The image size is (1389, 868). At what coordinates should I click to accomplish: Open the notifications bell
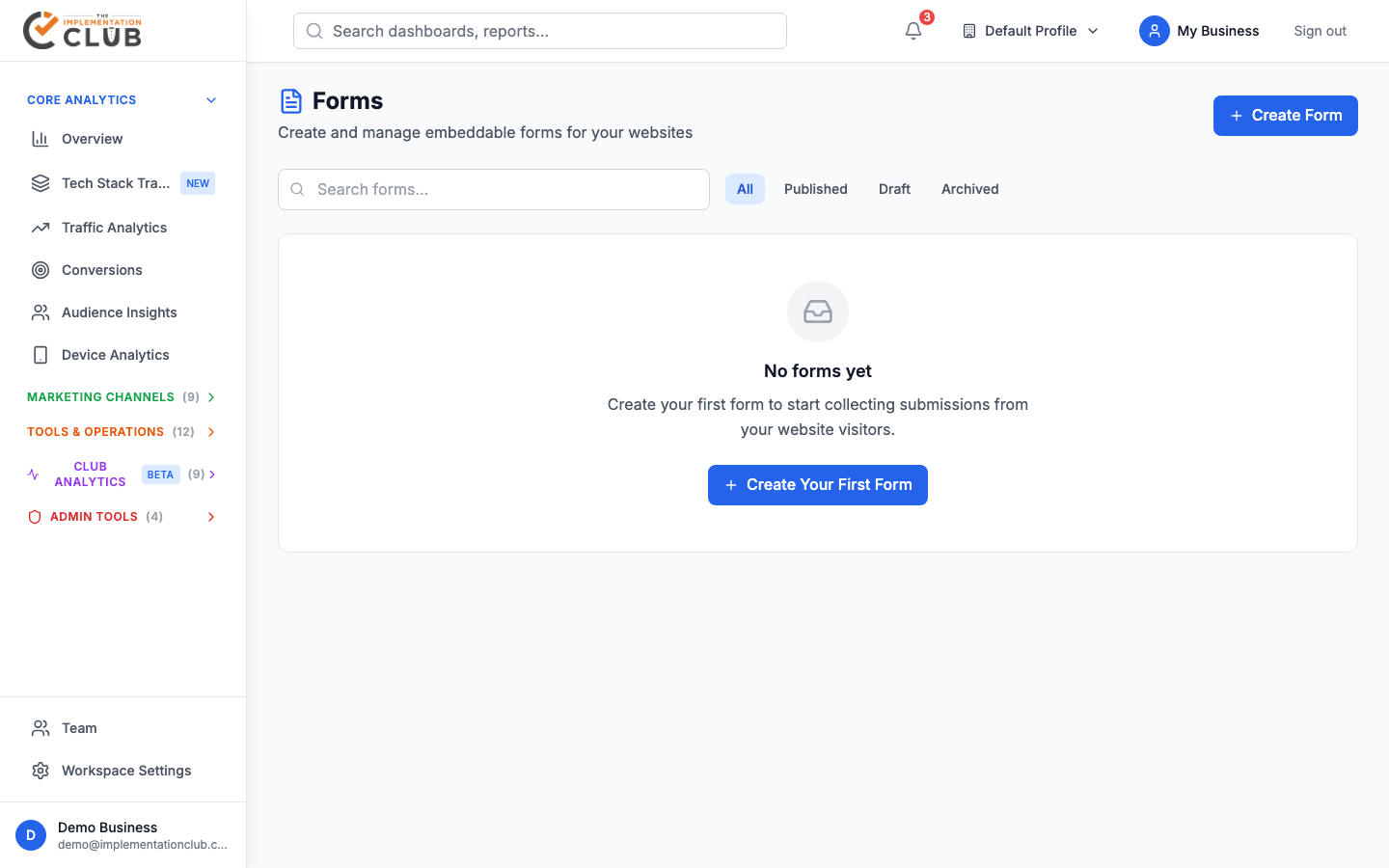click(912, 31)
